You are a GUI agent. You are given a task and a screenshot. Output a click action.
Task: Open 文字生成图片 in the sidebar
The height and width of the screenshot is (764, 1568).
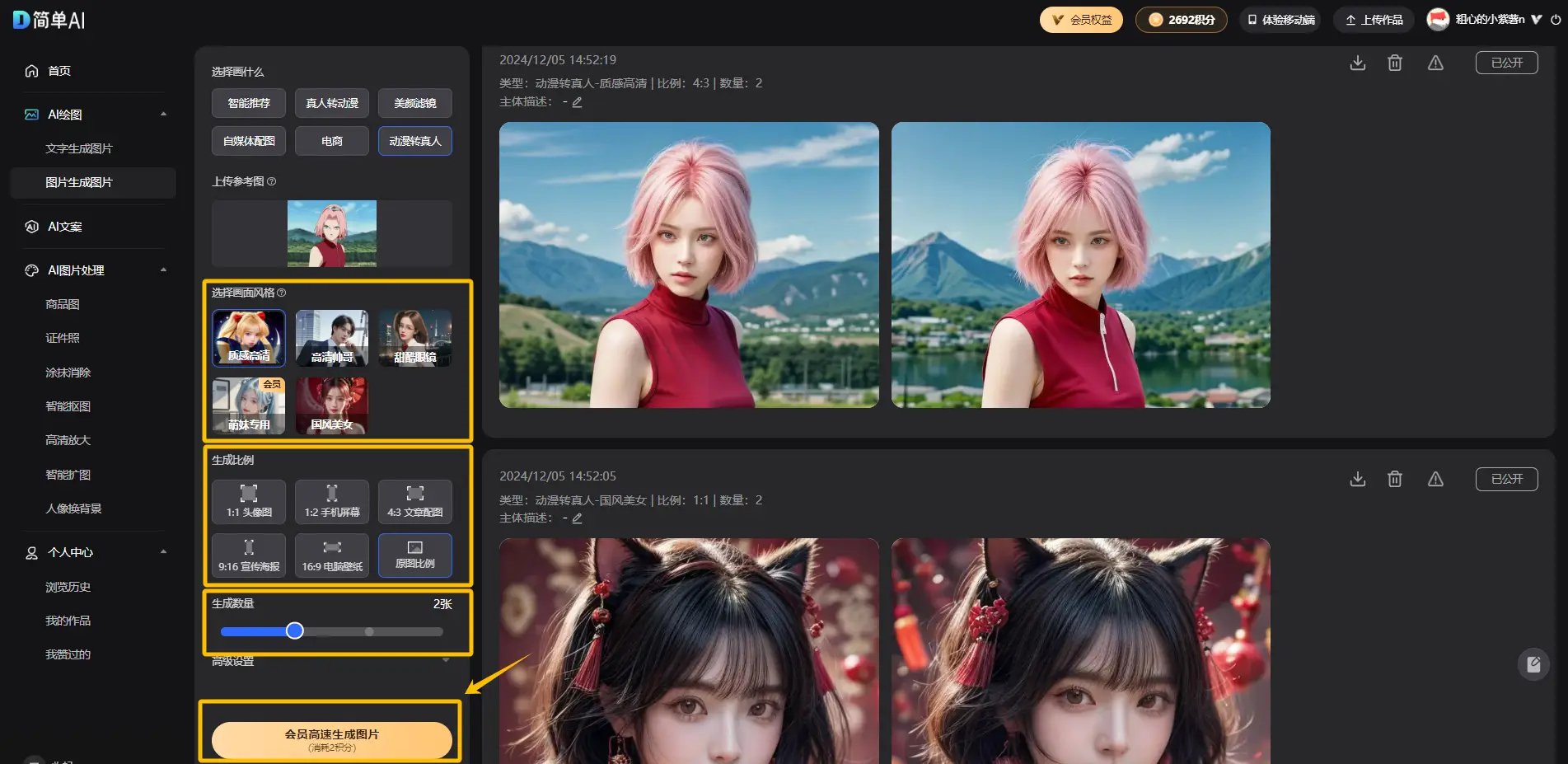pos(79,148)
